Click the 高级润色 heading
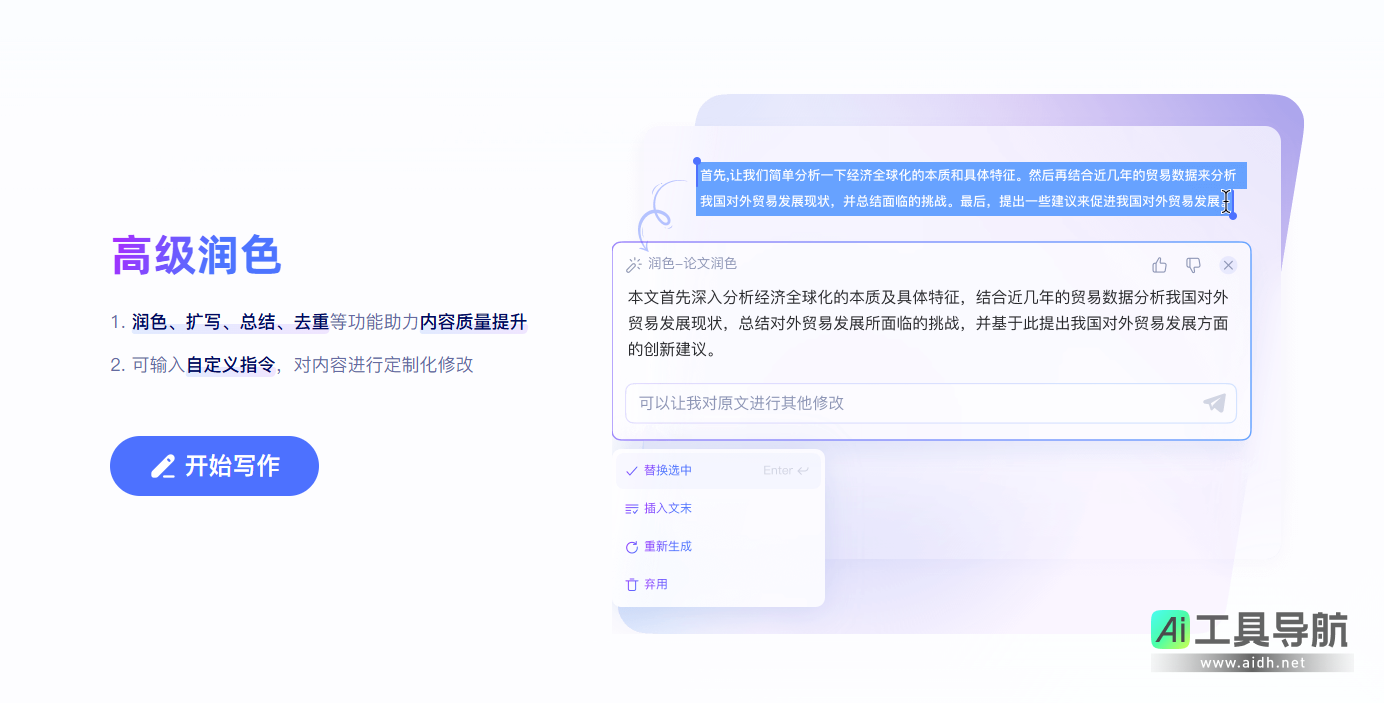The image size is (1384, 703). coord(196,256)
